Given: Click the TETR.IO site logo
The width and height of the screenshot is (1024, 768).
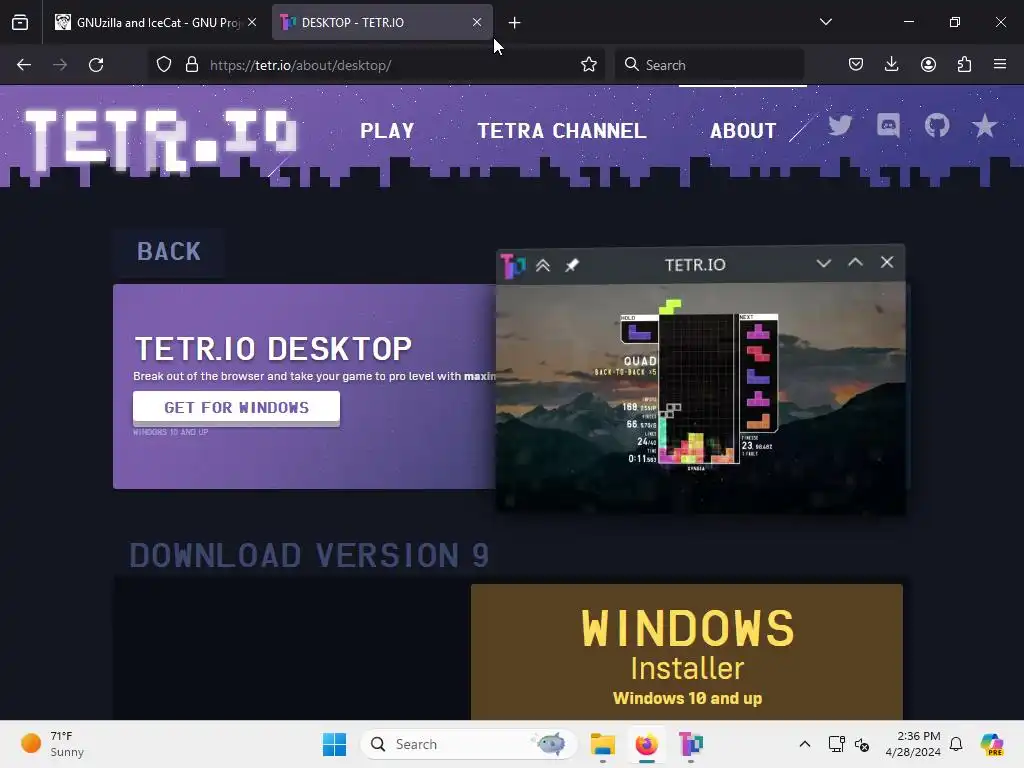Looking at the screenshot, I should click(x=161, y=140).
